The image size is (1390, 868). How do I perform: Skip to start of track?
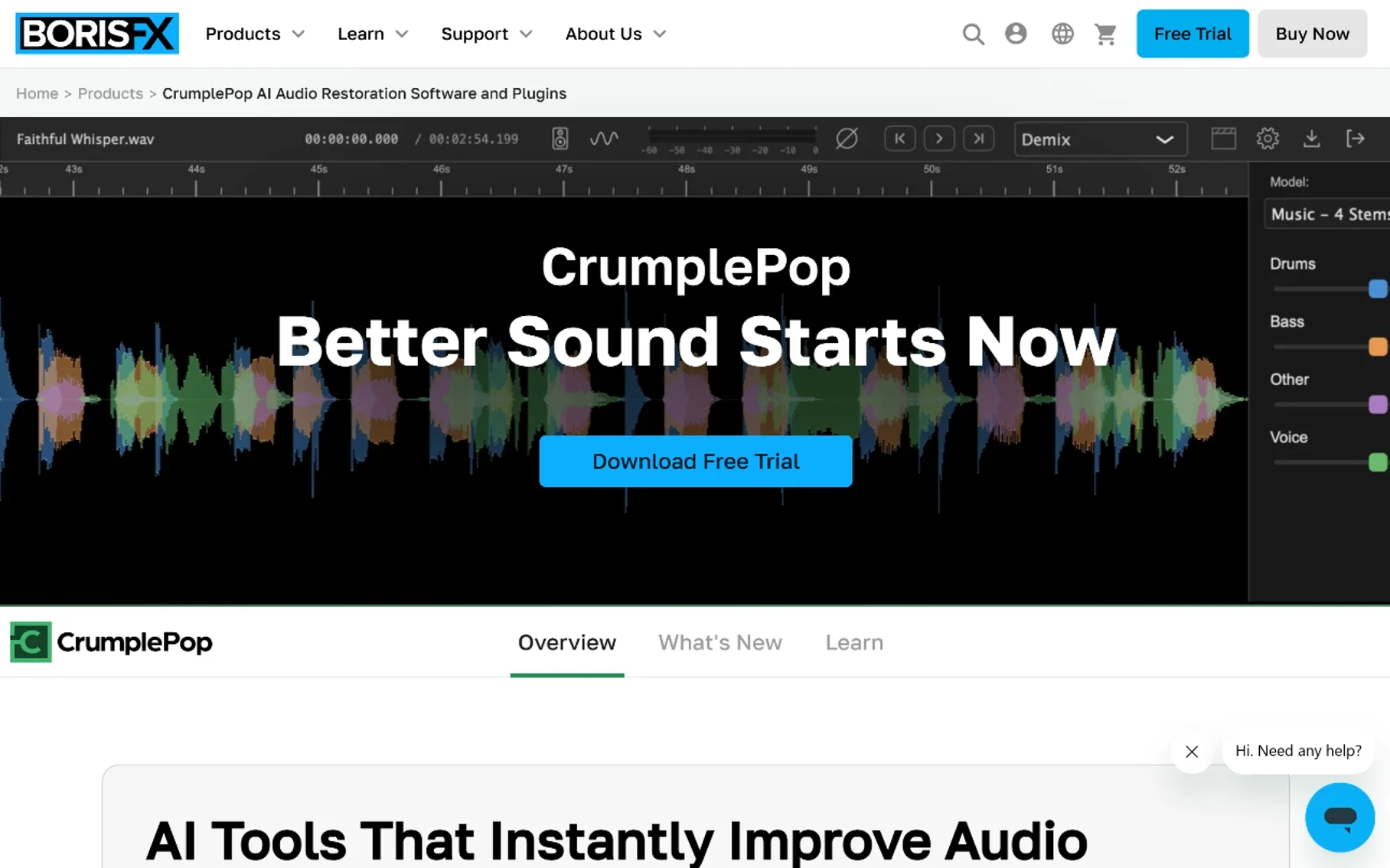pos(900,139)
